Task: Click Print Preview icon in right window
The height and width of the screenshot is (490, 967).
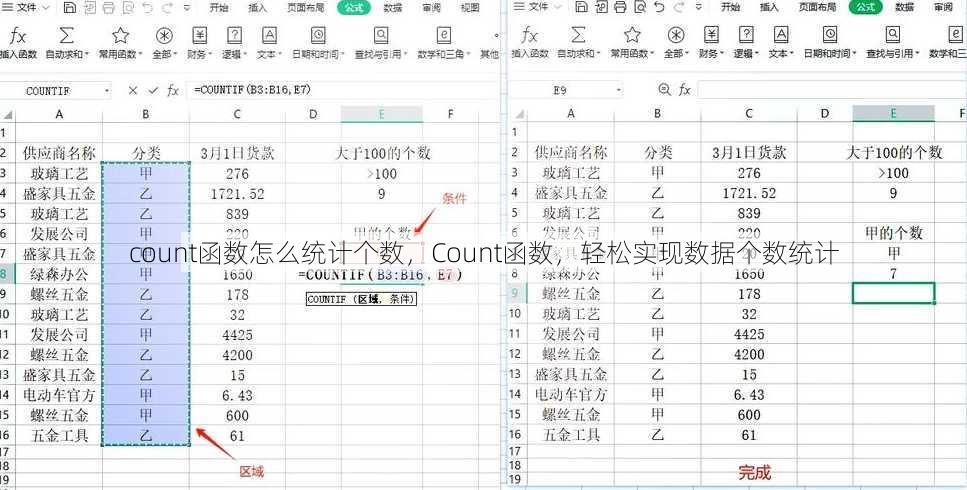Action: coord(640,7)
